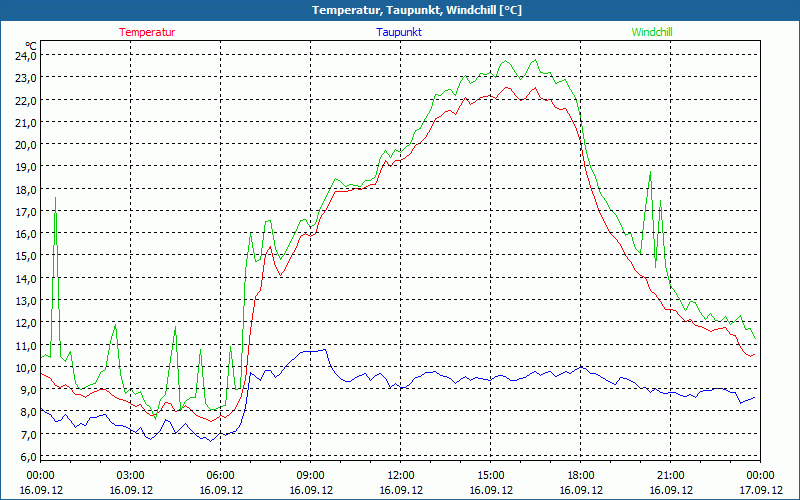This screenshot has width=800, height=500.
Task: Click the 9,0 y-axis value
Action: pos(29,390)
